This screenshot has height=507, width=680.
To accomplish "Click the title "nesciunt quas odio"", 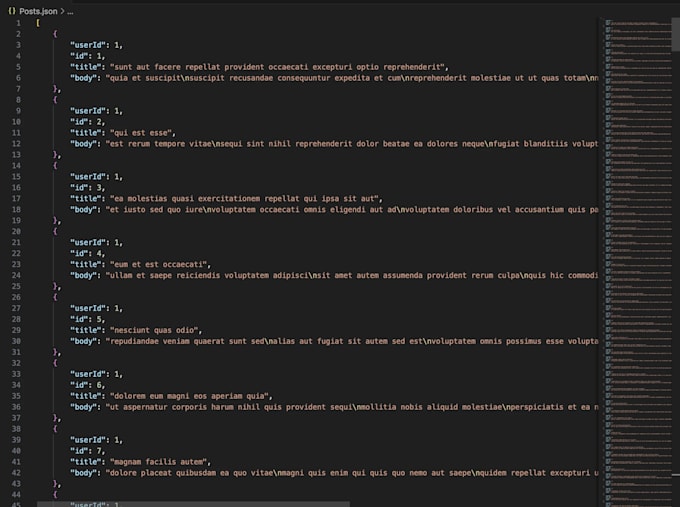I will click(154, 330).
